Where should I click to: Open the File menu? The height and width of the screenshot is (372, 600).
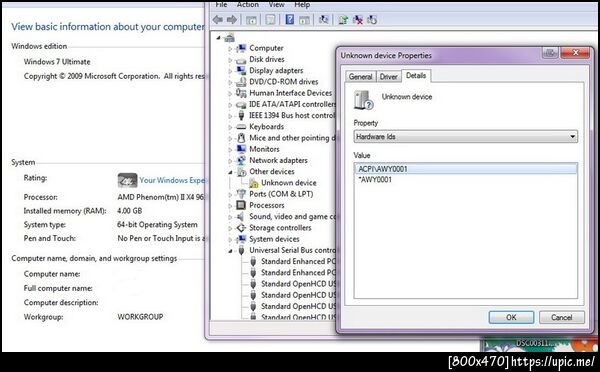click(221, 5)
